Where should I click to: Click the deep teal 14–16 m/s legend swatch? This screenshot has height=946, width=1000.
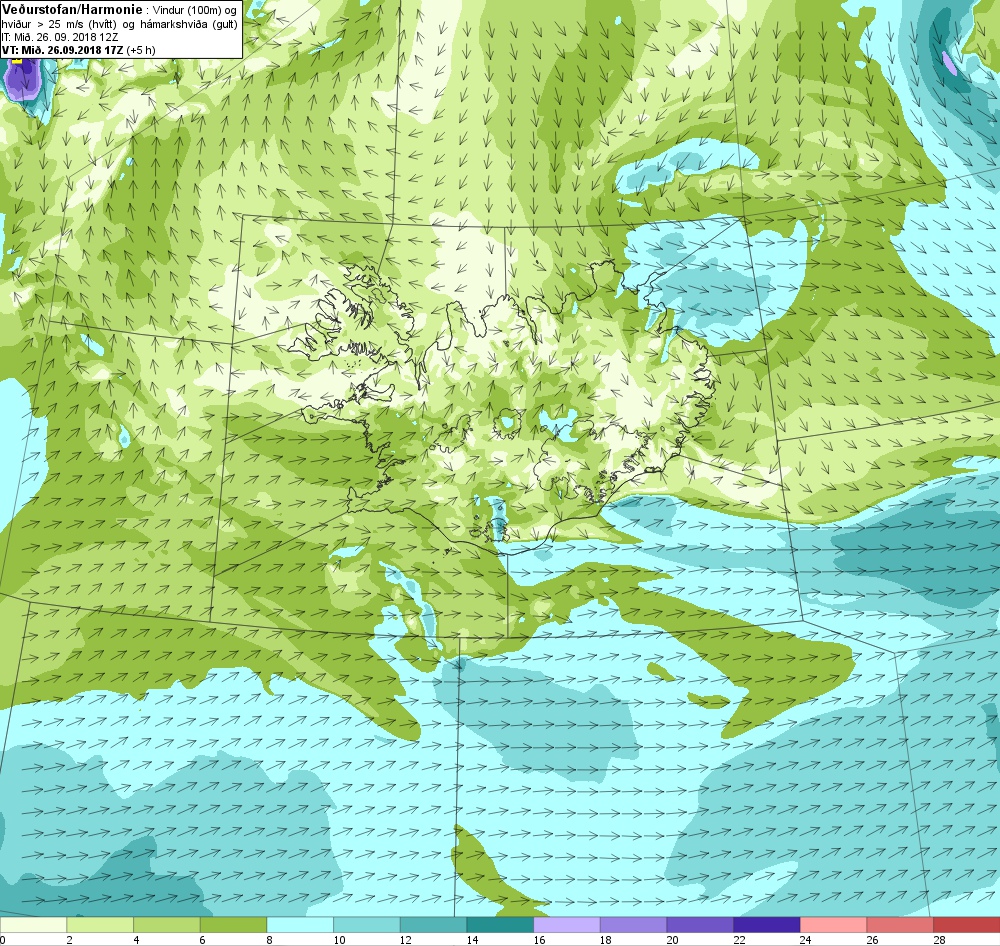(500, 925)
